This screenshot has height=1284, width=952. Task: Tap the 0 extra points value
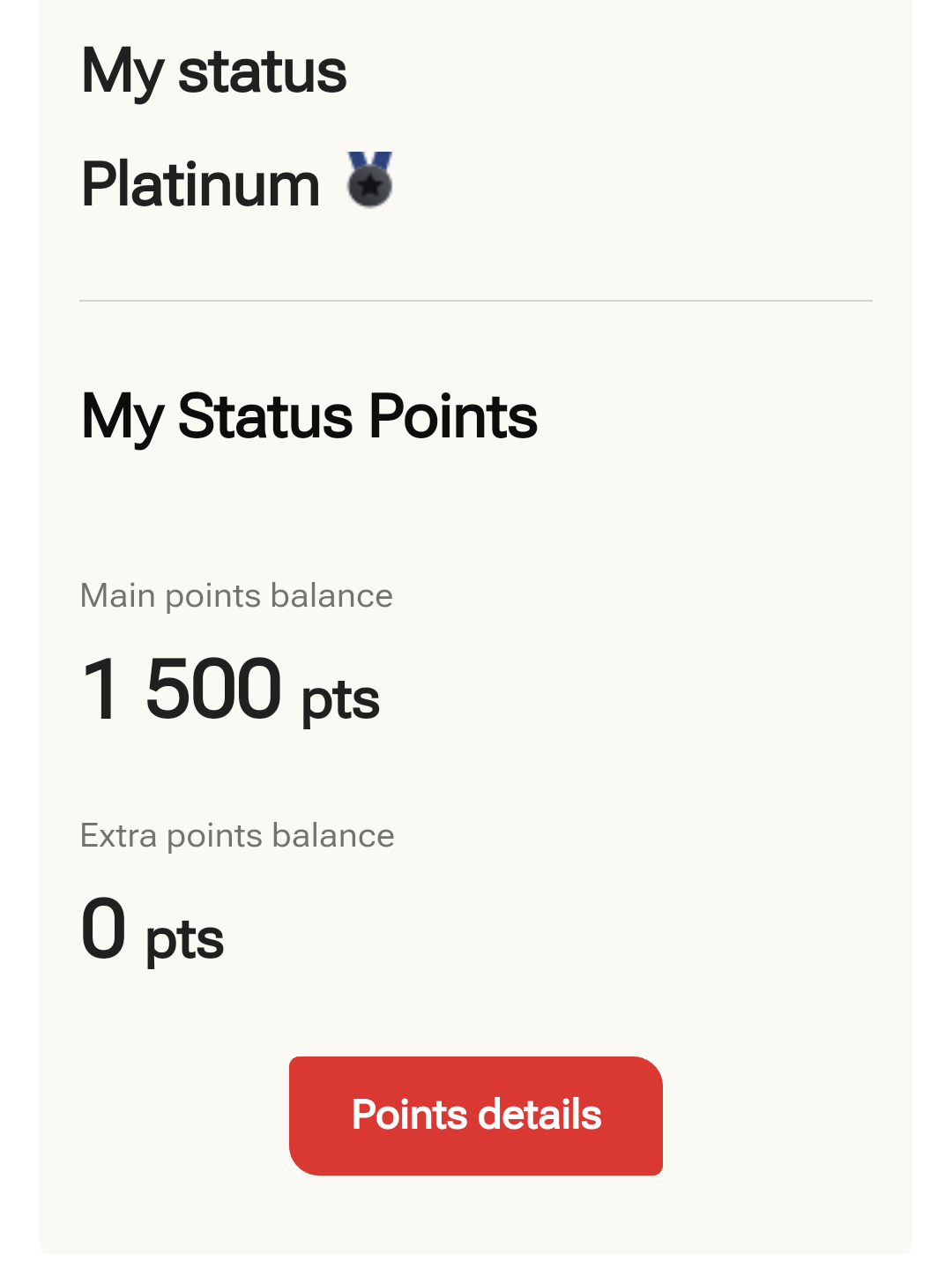(103, 929)
